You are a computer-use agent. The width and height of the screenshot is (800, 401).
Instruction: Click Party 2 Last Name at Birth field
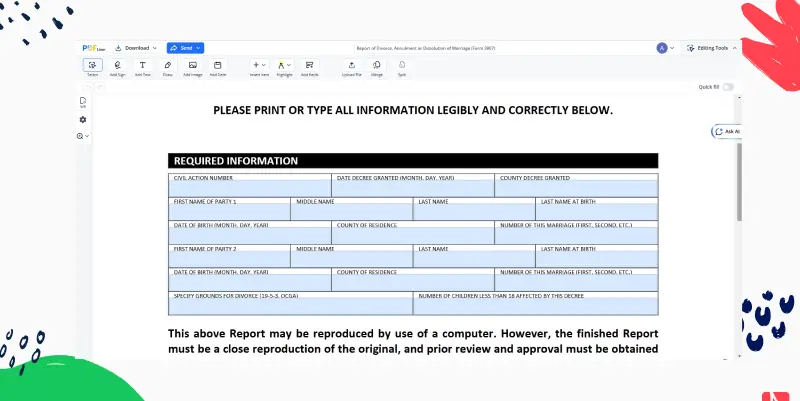(596, 257)
